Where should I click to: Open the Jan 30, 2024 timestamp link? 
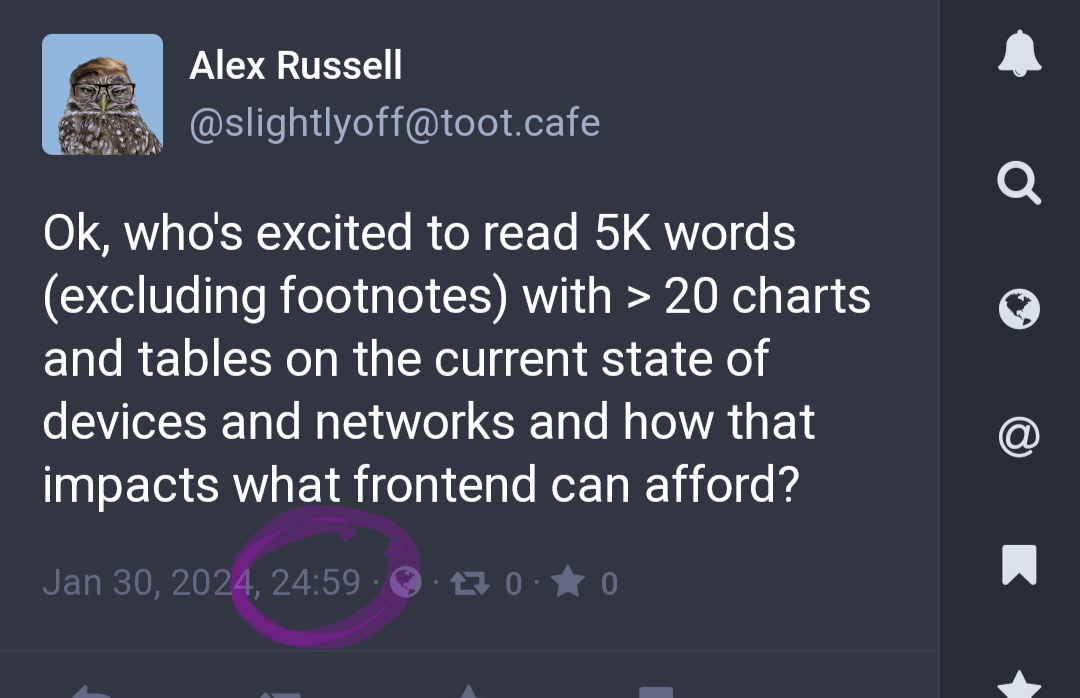[201, 582]
